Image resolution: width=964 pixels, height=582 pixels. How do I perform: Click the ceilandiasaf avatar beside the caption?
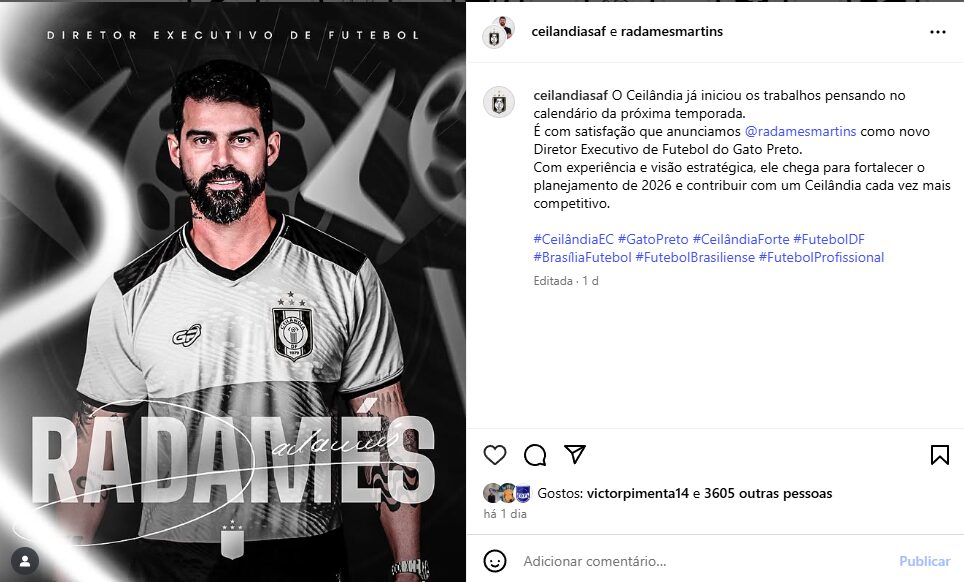click(499, 102)
